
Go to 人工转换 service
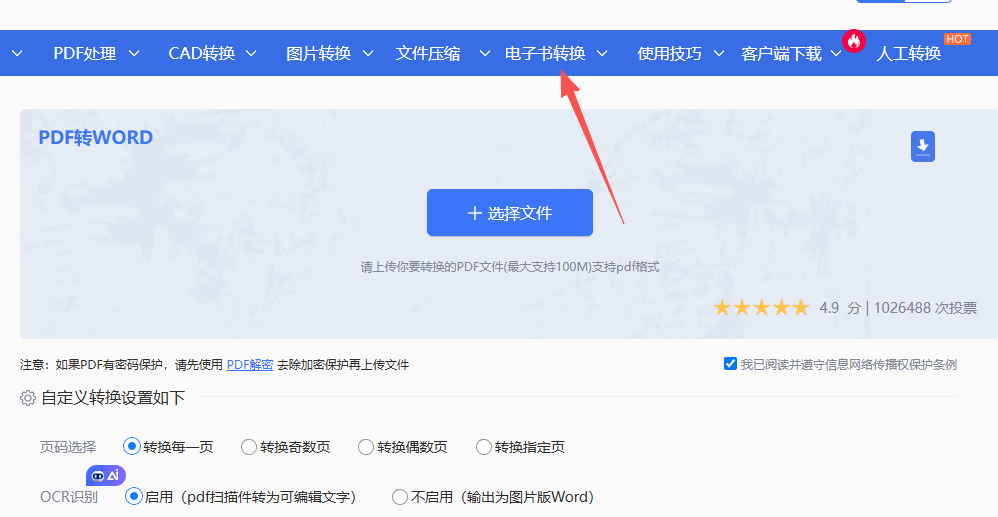908,53
